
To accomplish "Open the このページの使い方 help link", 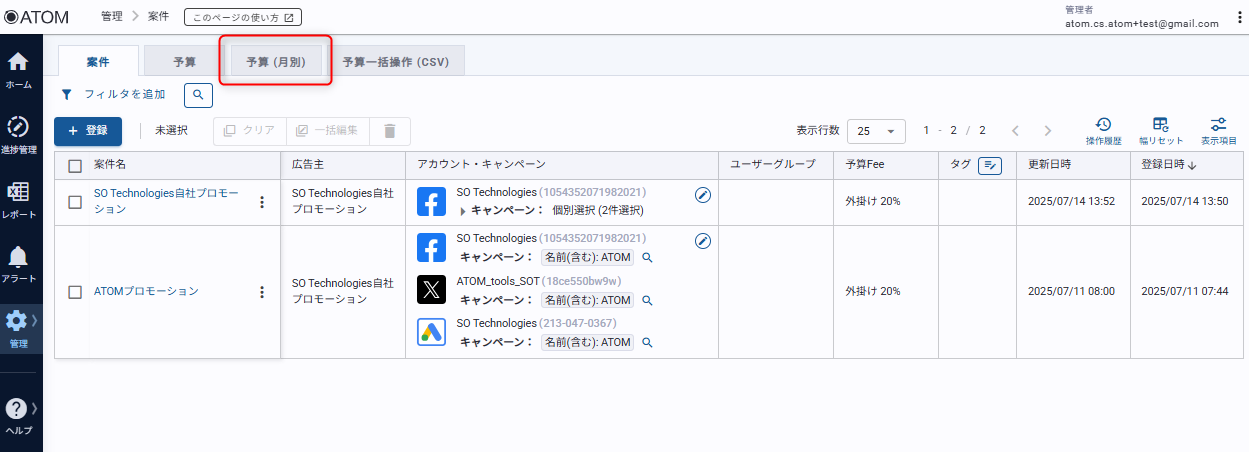I will [243, 17].
